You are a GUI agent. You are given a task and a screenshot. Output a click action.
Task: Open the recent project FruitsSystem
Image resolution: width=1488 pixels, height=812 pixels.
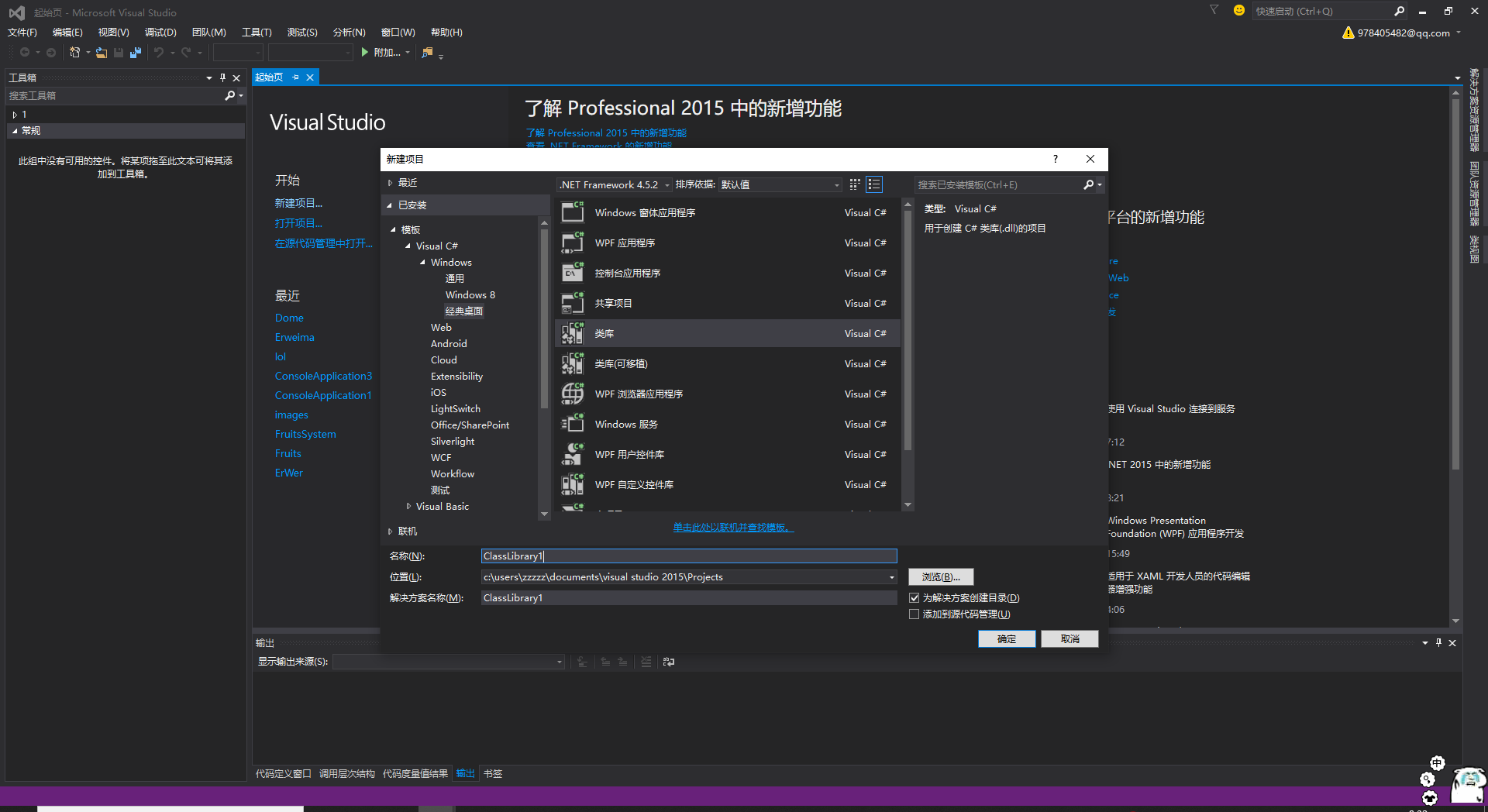point(305,434)
